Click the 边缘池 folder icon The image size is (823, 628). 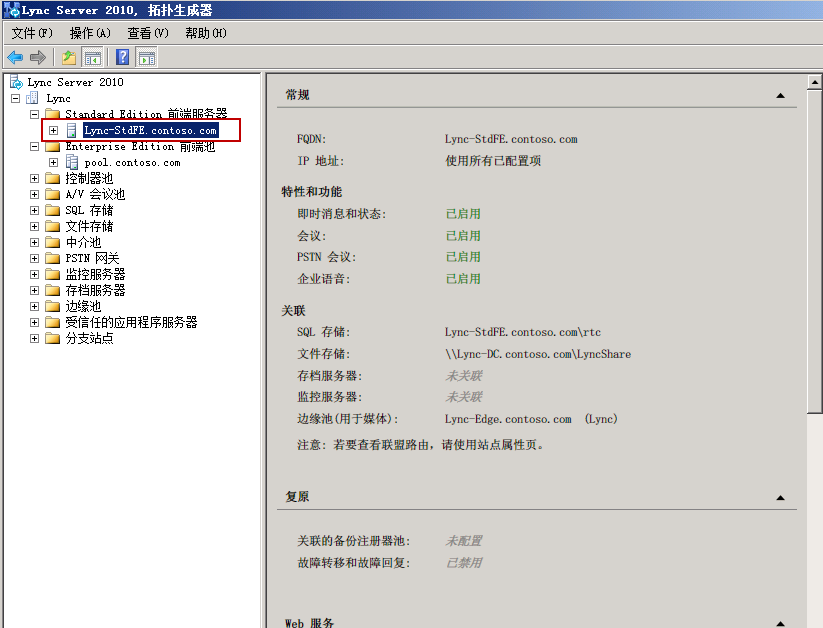click(52, 307)
